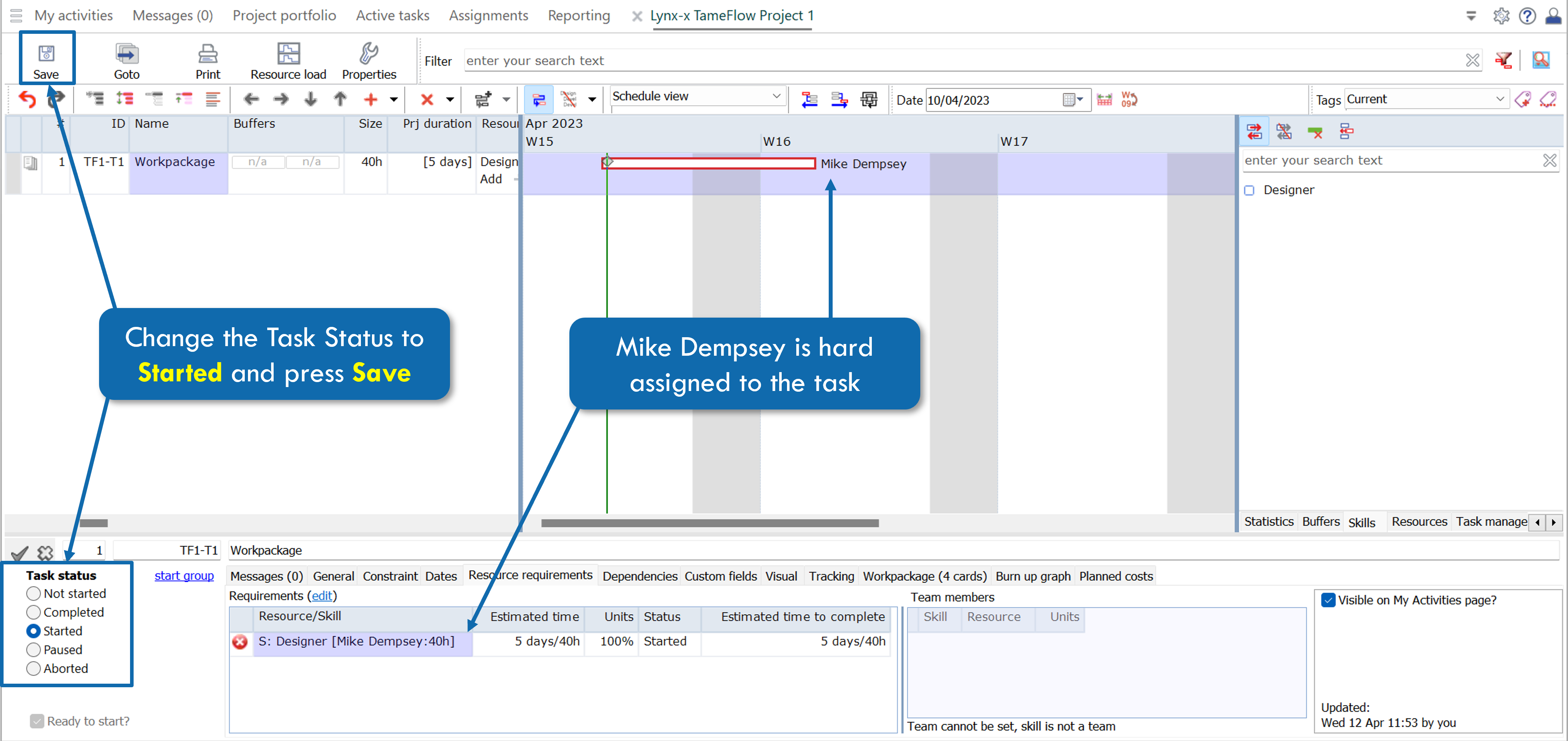This screenshot has height=741, width=1568.
Task: Open the Resource load view
Action: [x=288, y=61]
